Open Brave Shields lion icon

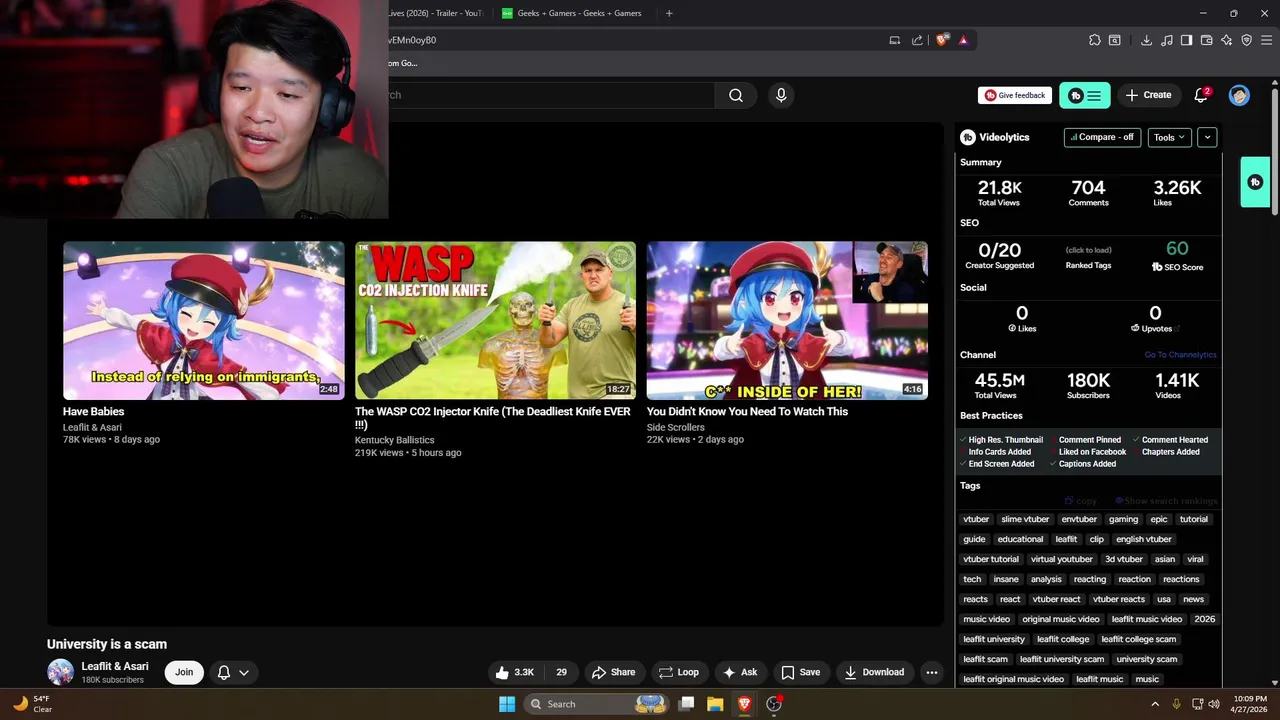point(942,40)
